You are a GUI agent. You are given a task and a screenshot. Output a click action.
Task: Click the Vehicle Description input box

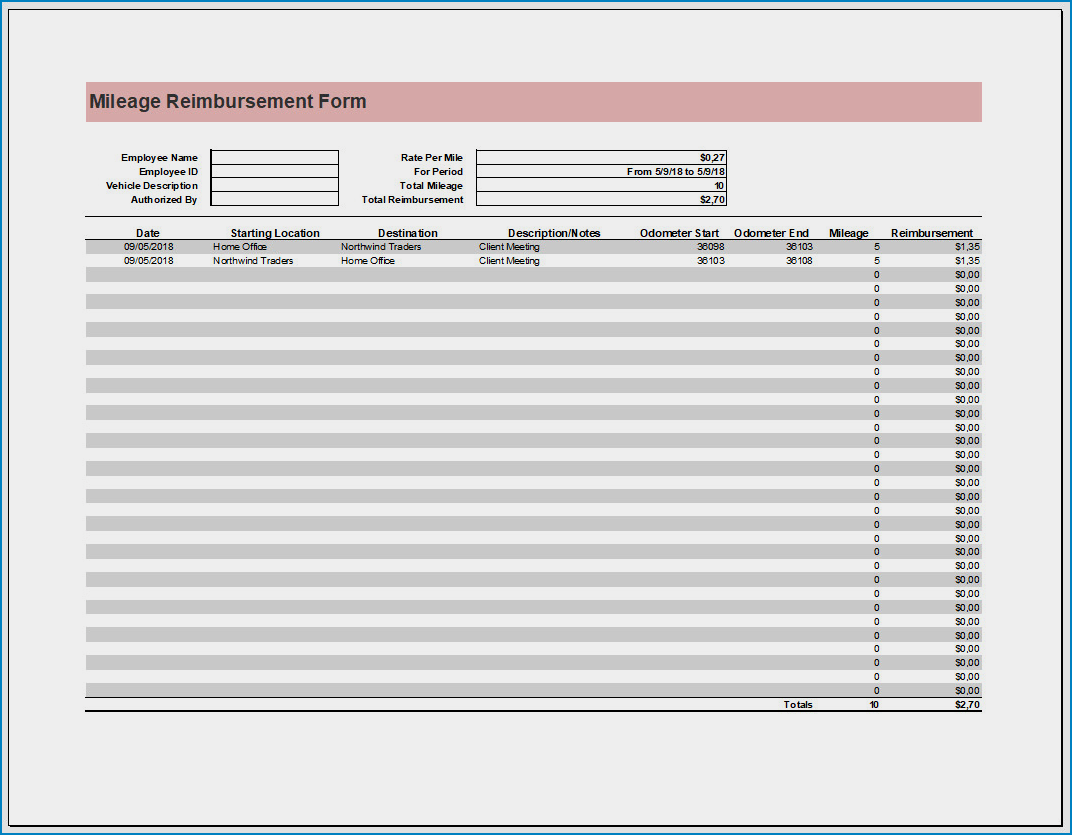click(274, 185)
